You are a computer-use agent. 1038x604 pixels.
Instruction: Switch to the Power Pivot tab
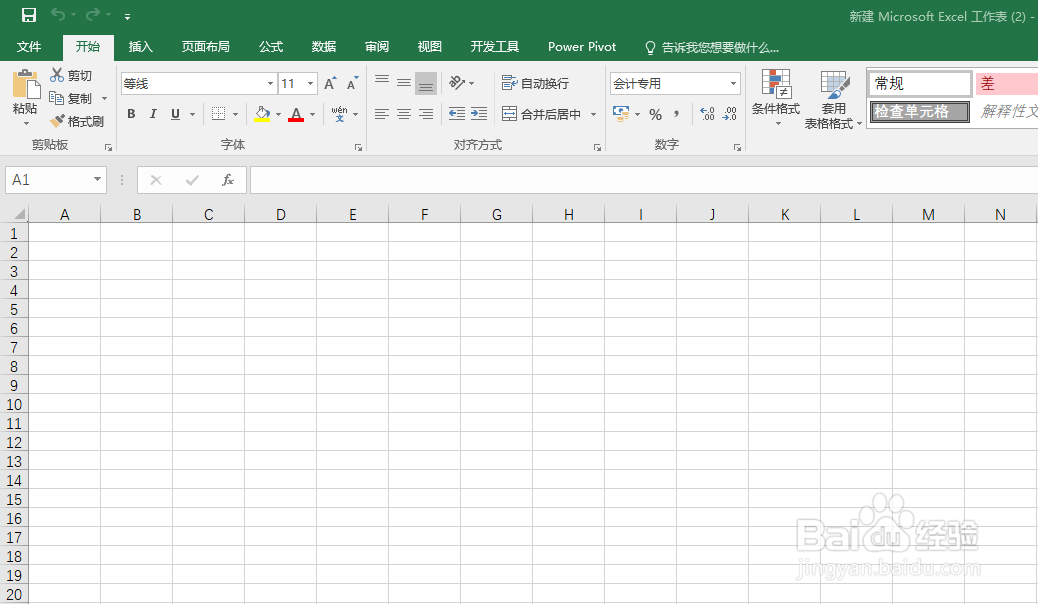click(x=582, y=47)
